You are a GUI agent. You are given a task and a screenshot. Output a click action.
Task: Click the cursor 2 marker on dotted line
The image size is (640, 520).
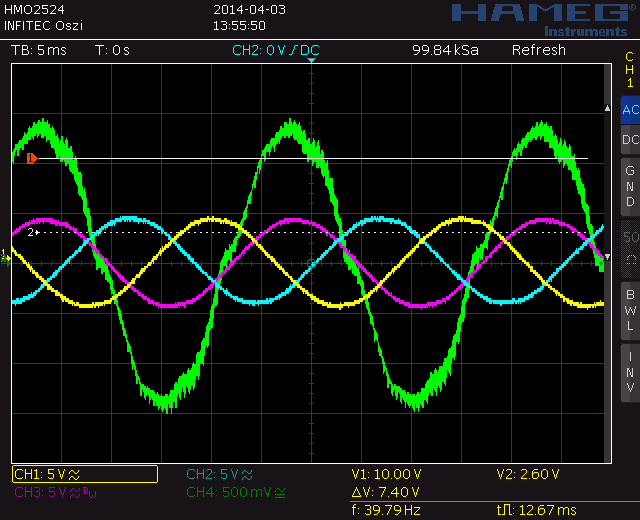point(33,233)
